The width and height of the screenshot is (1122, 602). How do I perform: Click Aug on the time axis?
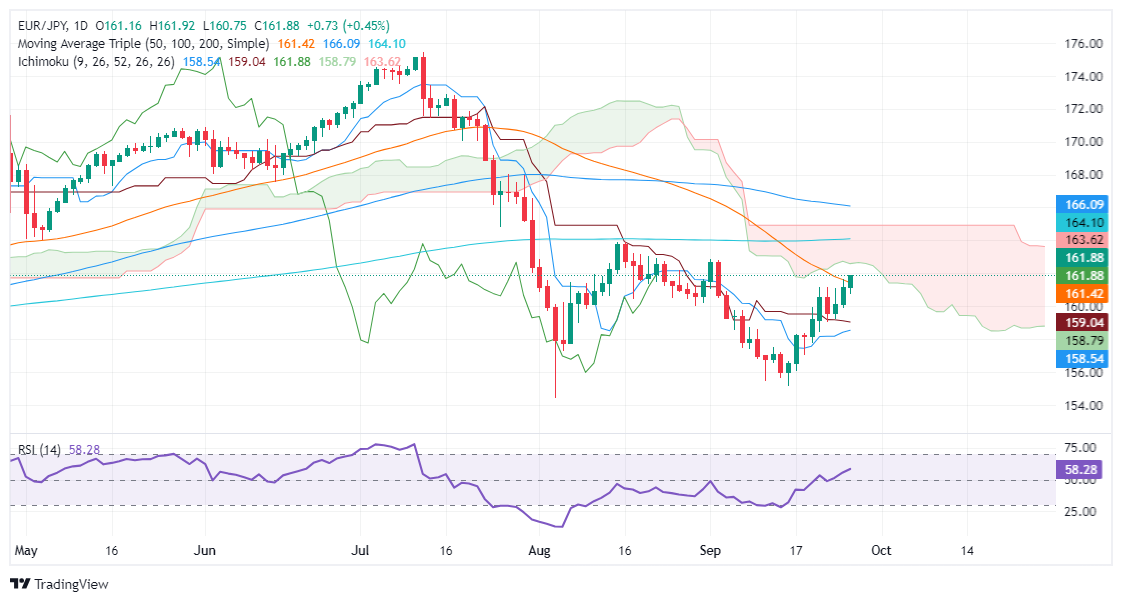[x=540, y=550]
